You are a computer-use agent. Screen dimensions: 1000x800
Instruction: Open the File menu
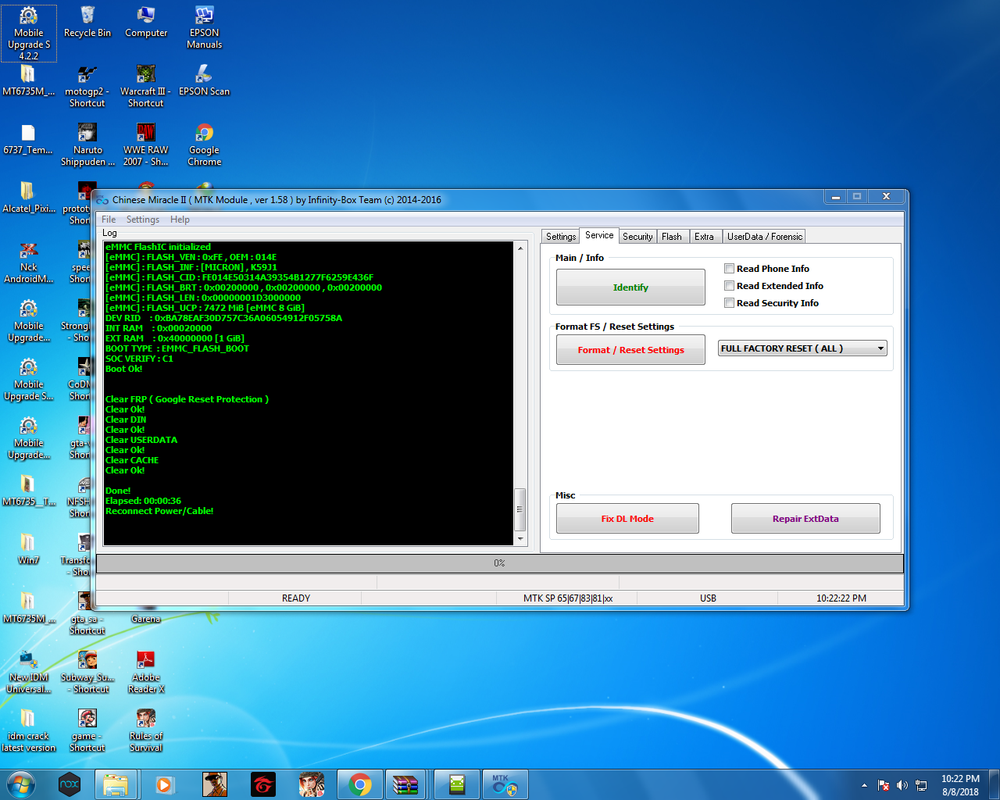click(108, 219)
